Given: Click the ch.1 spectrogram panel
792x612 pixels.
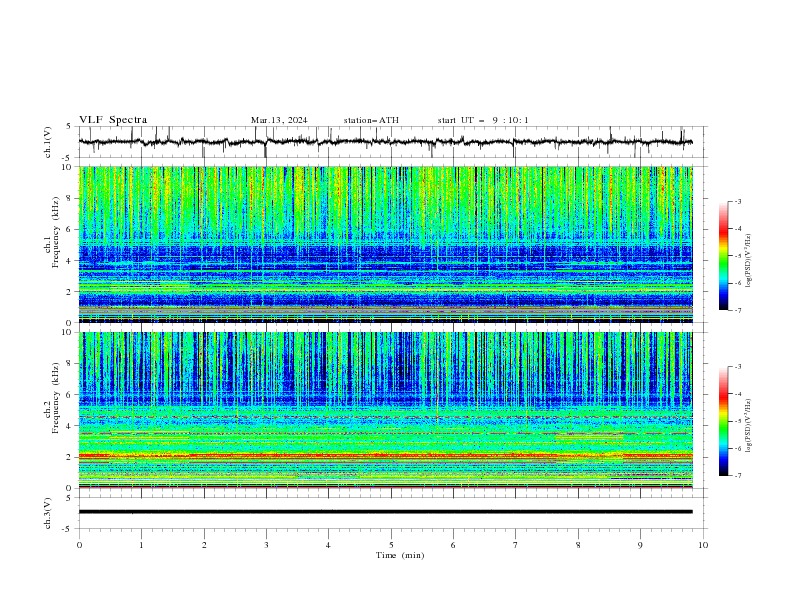Looking at the screenshot, I should [x=386, y=244].
